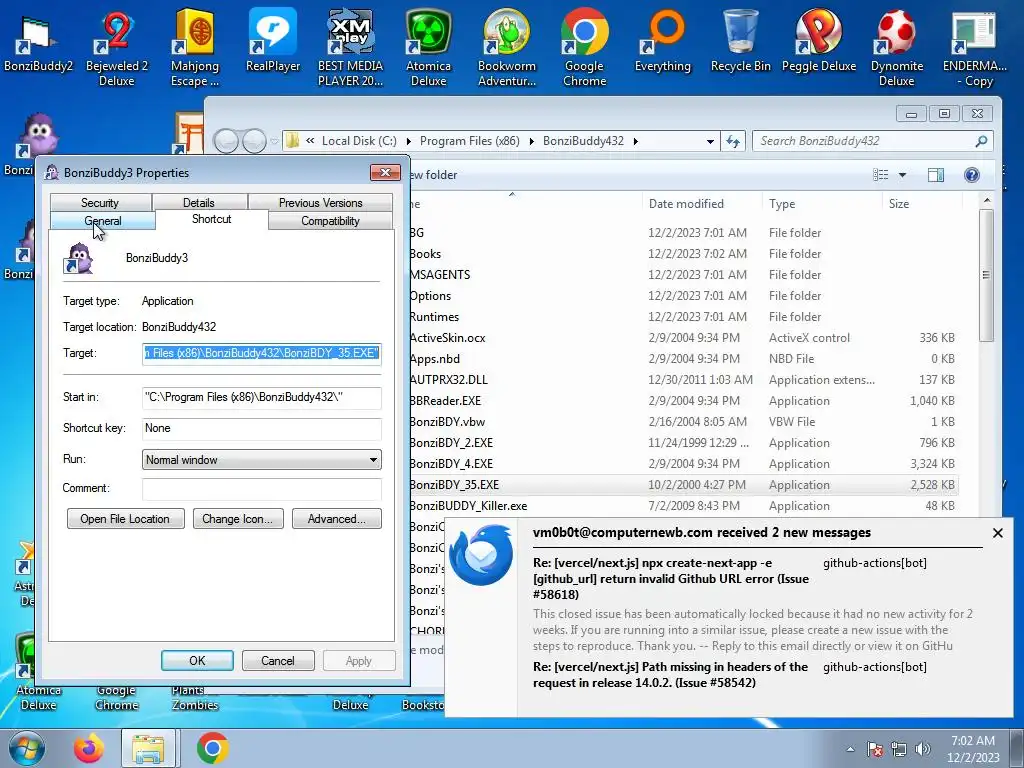Click the Explorer forward arrow button

(254, 141)
